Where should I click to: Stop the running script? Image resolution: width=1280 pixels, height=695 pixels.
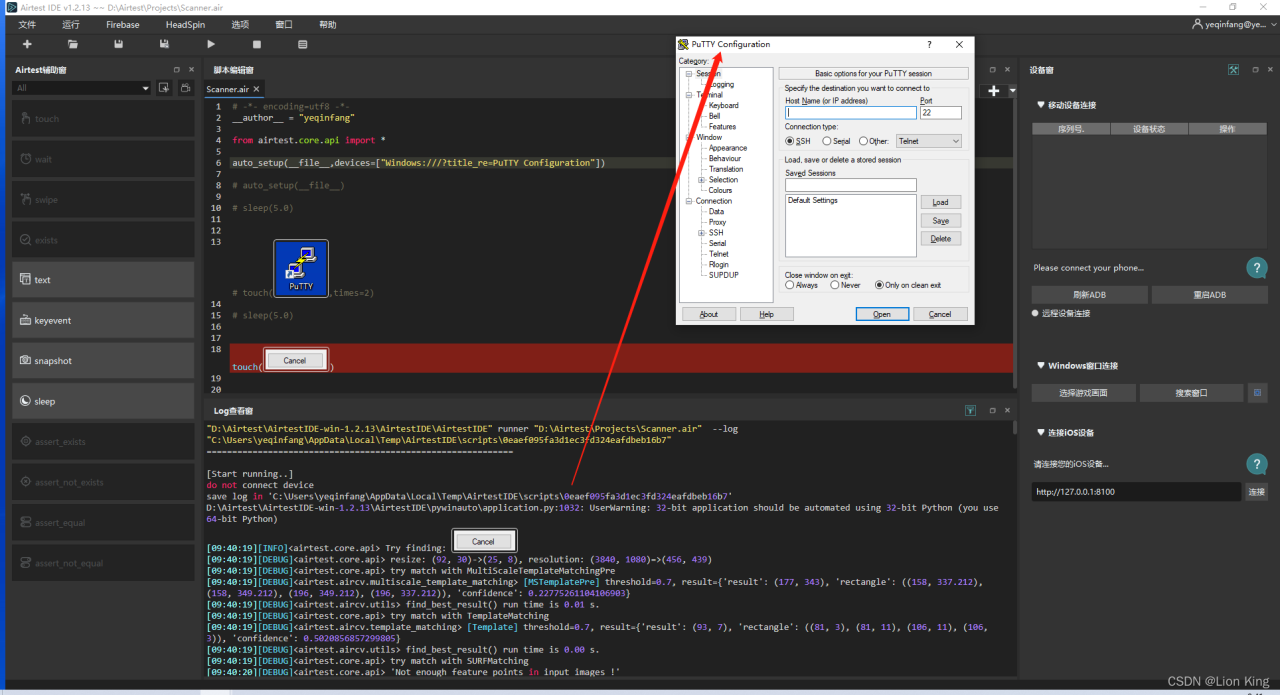[x=257, y=44]
